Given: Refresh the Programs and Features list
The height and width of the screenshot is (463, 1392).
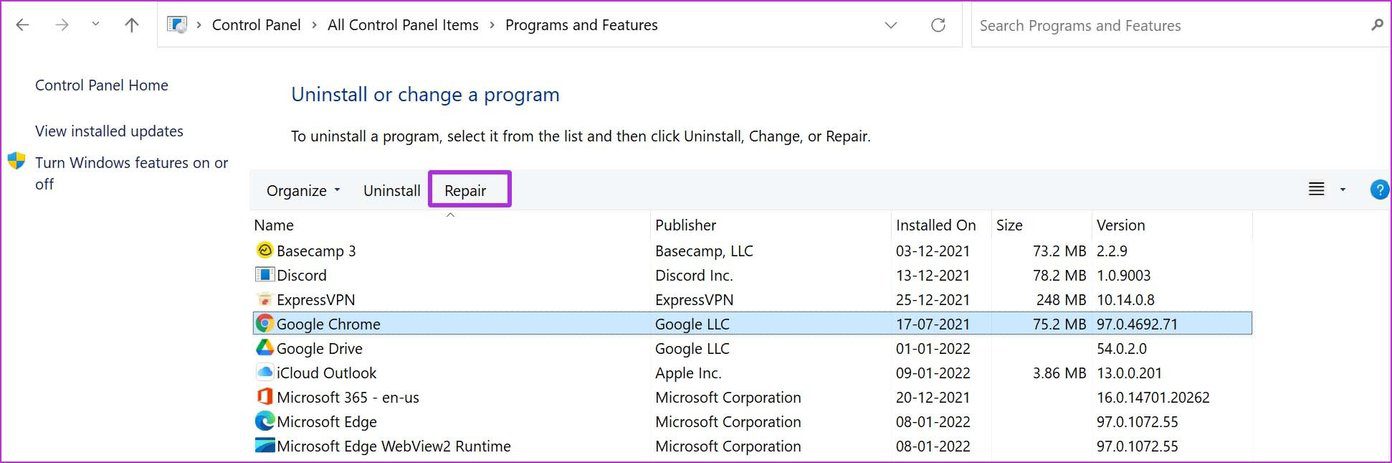Looking at the screenshot, I should (x=938, y=26).
